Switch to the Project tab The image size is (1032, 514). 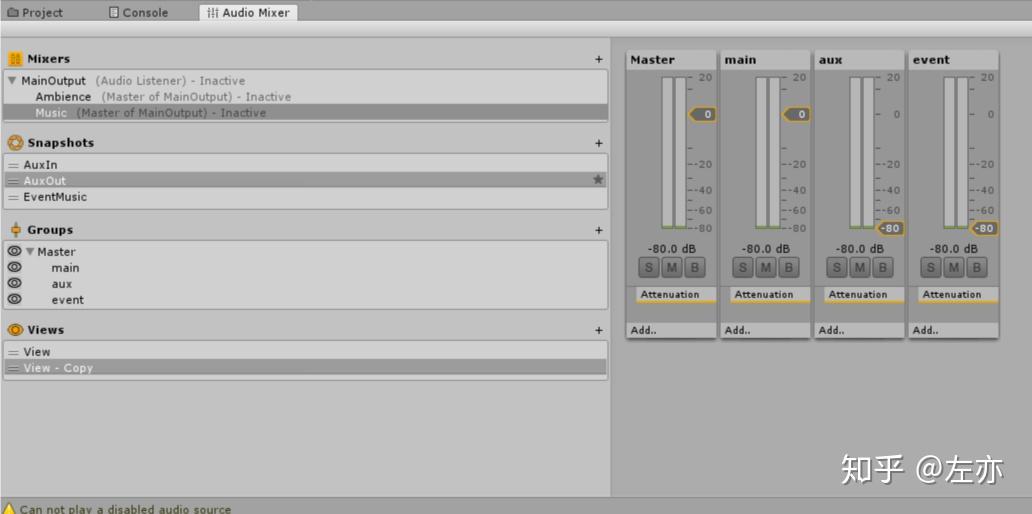coord(35,13)
